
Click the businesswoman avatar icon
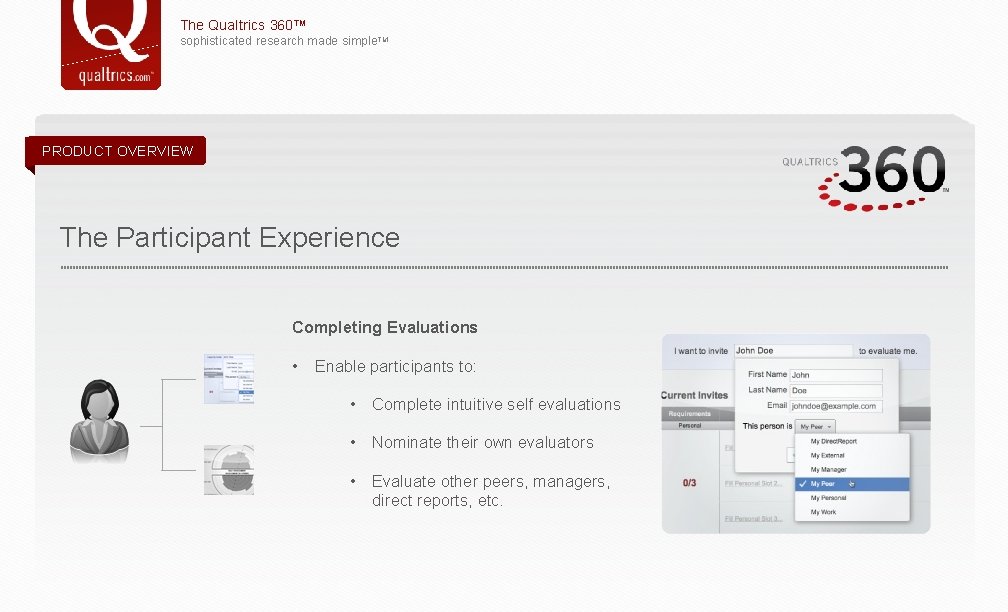[99, 420]
